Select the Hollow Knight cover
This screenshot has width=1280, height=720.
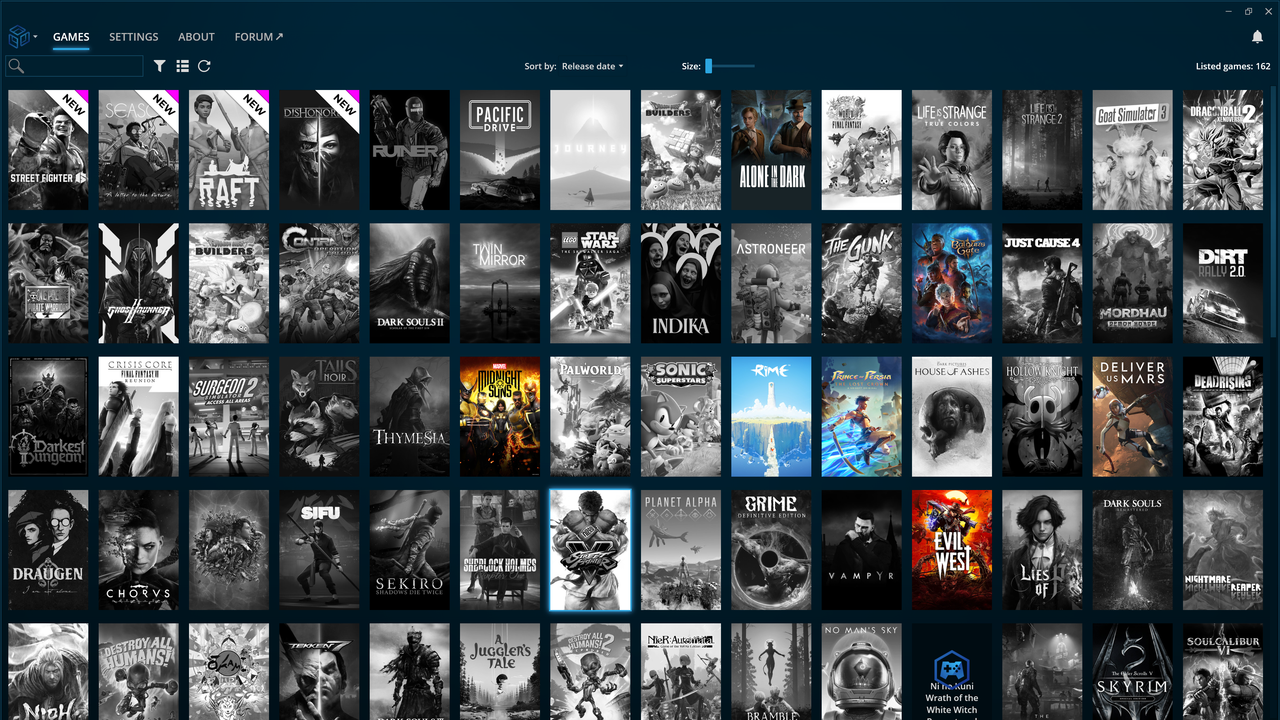click(1042, 417)
